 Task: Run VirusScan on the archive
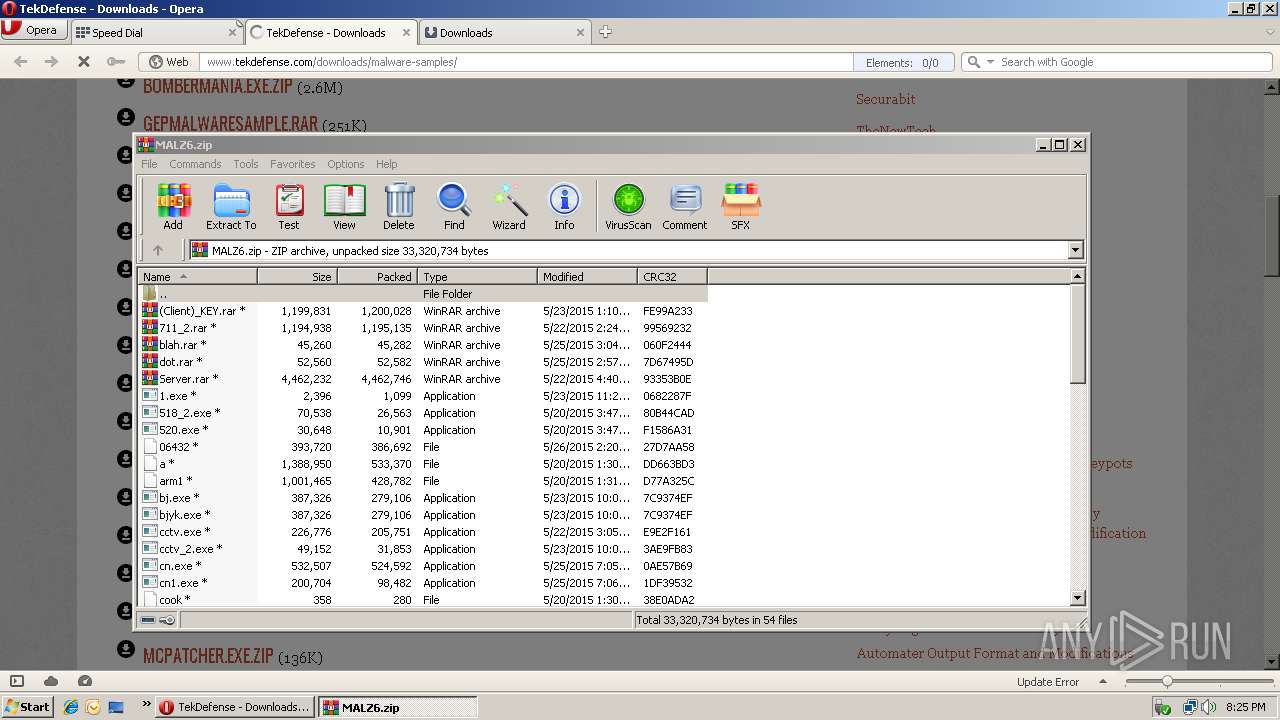tap(628, 207)
